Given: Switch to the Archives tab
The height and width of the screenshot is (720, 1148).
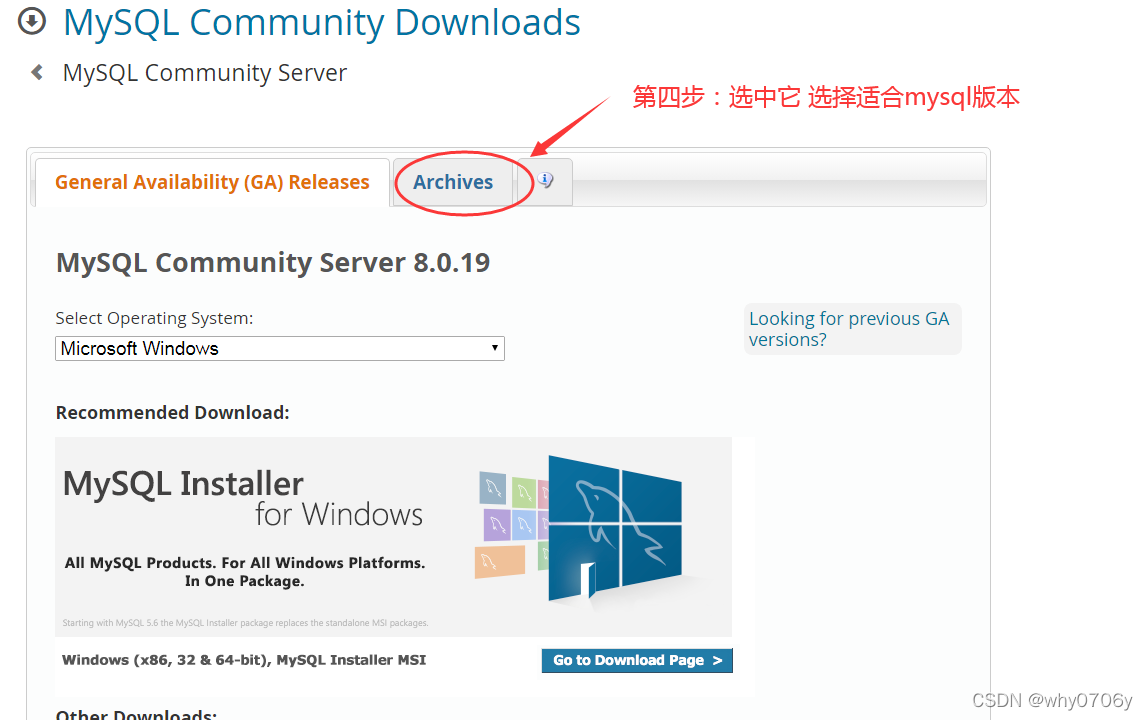Looking at the screenshot, I should [x=453, y=182].
